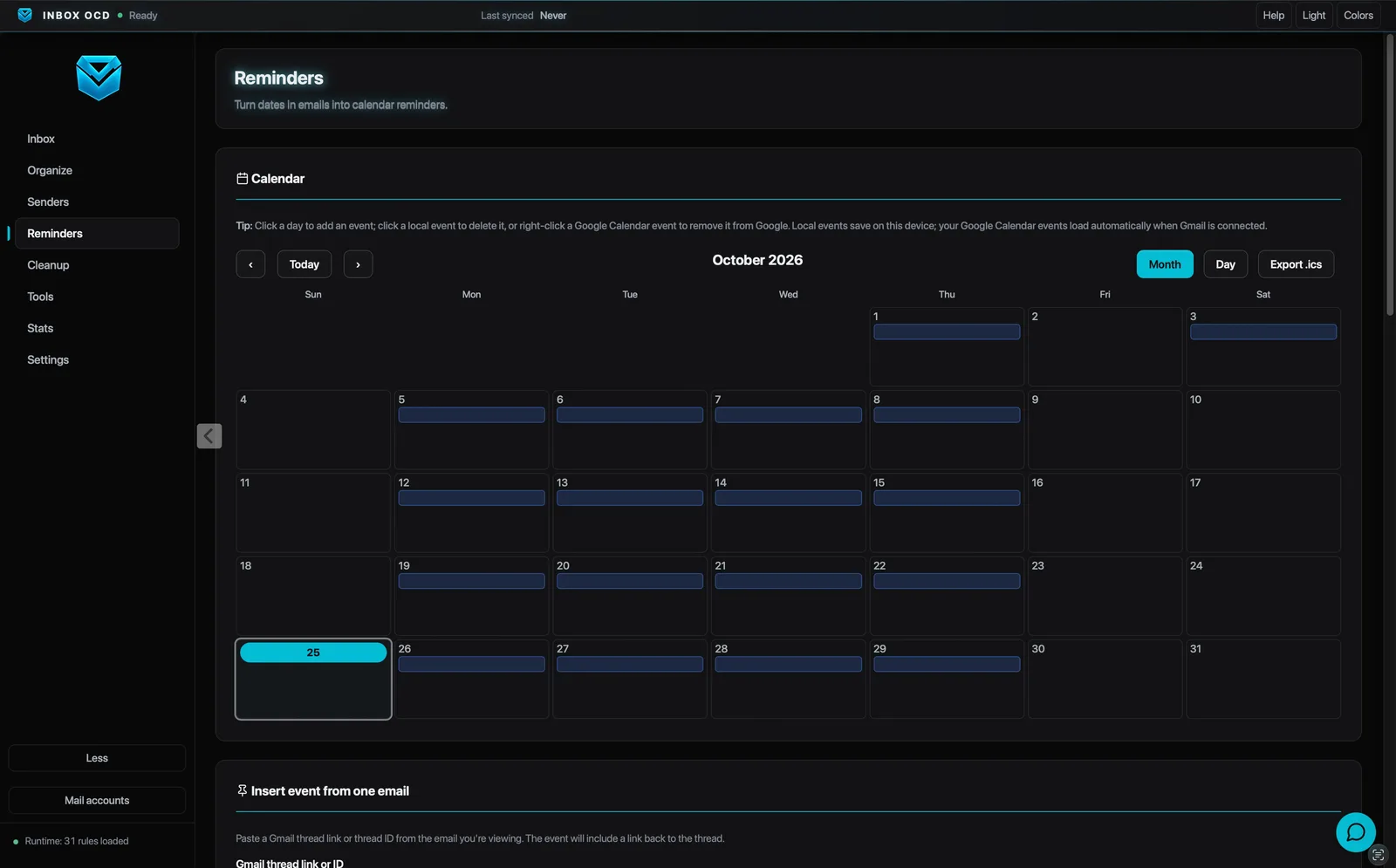Add an event on October 23

pos(1105,596)
